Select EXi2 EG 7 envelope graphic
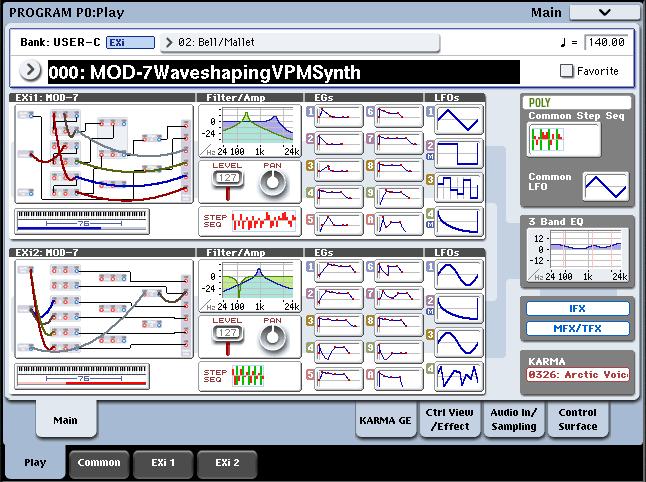The width and height of the screenshot is (646, 482). 399,297
